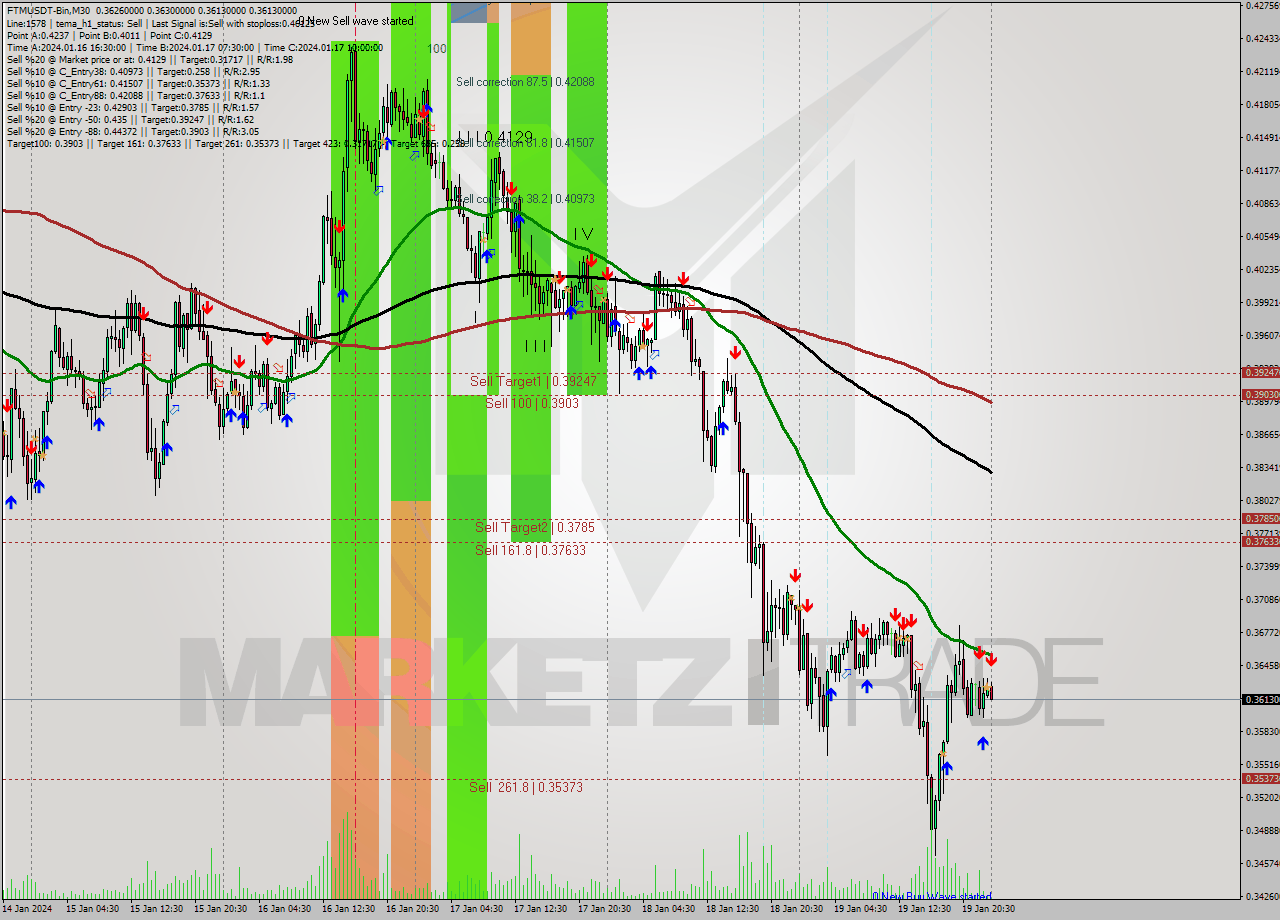This screenshot has width=1280, height=920.
Task: Click the '19 Jan 20:30' time axis label
Action: pyautogui.click(x=990, y=909)
